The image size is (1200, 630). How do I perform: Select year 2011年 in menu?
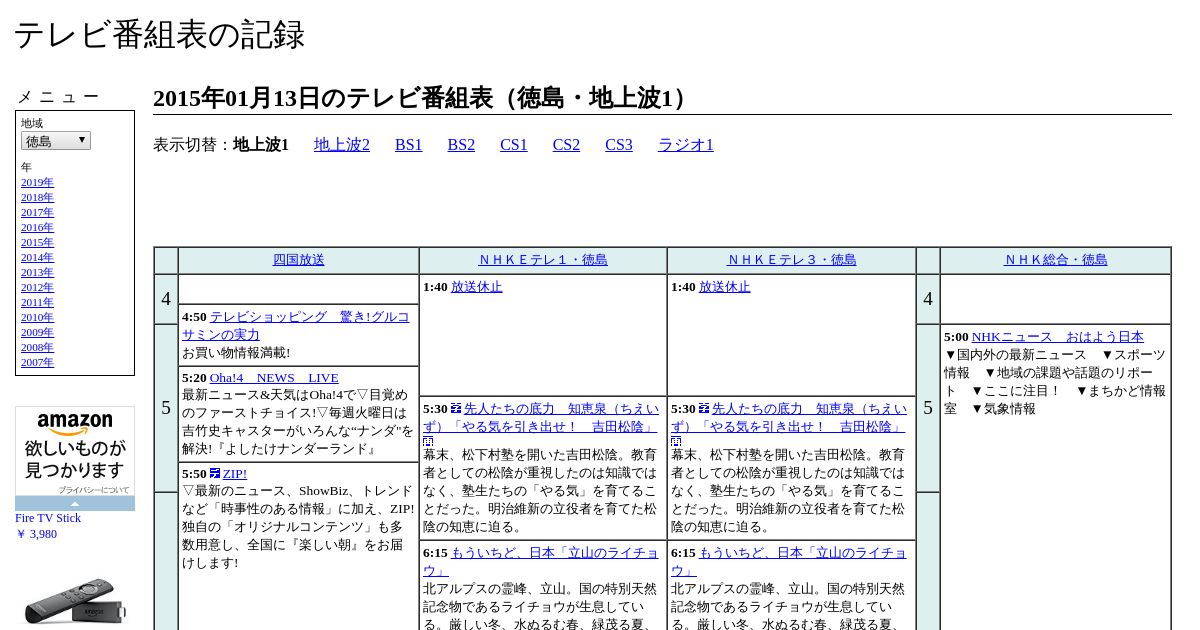(37, 302)
